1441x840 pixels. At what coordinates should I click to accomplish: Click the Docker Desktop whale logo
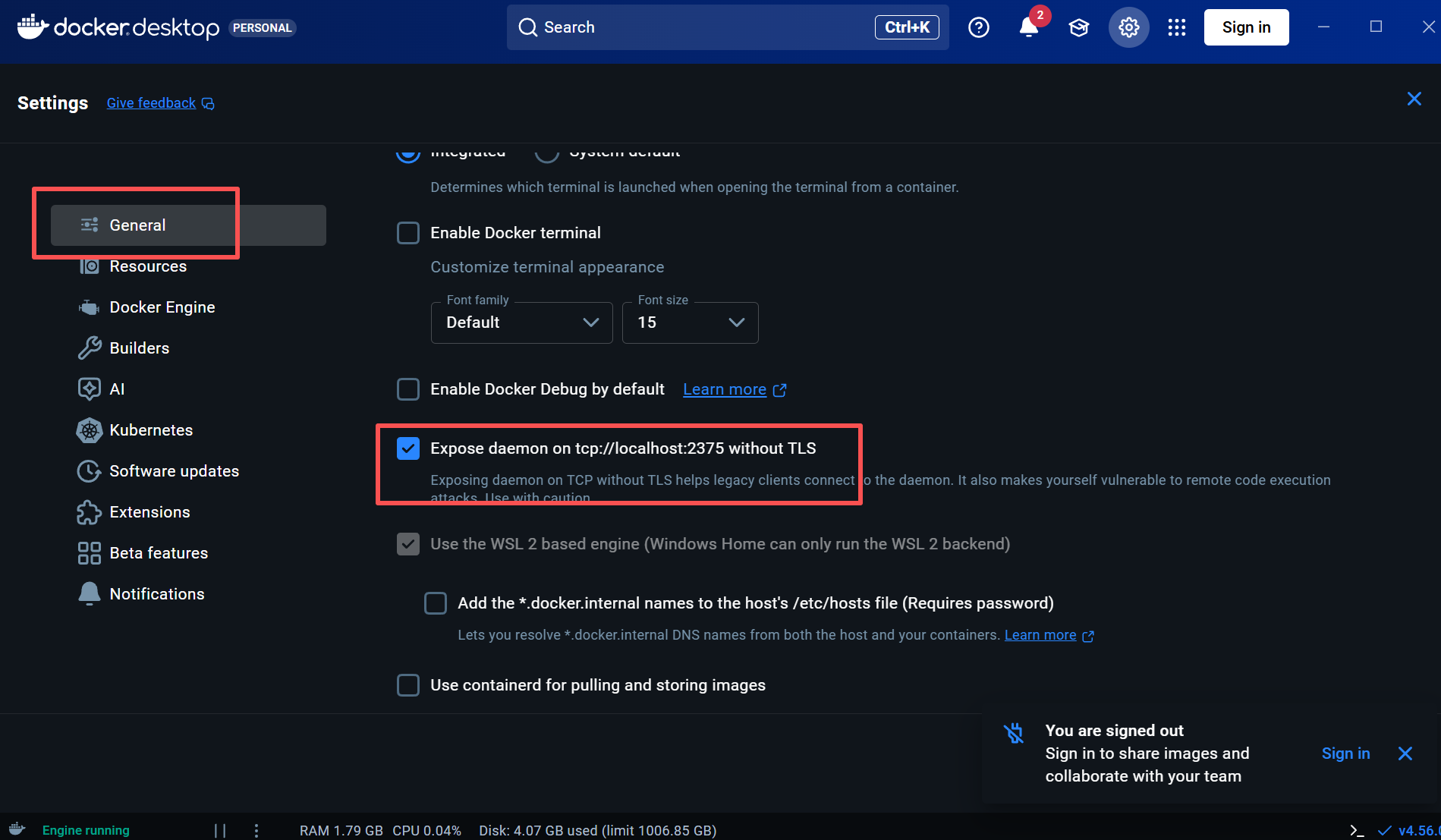click(33, 26)
